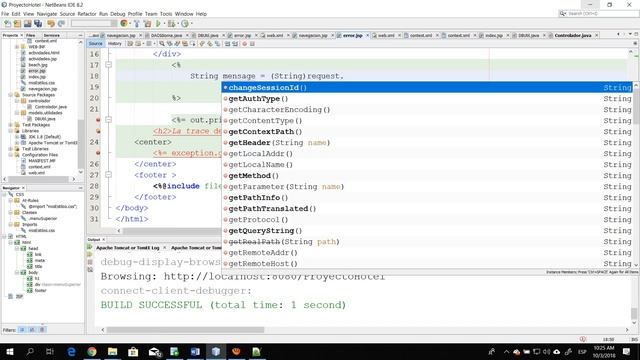Viewport: 640px width, 360px height.
Task: Open the Windows Start menu
Action: [9, 351]
